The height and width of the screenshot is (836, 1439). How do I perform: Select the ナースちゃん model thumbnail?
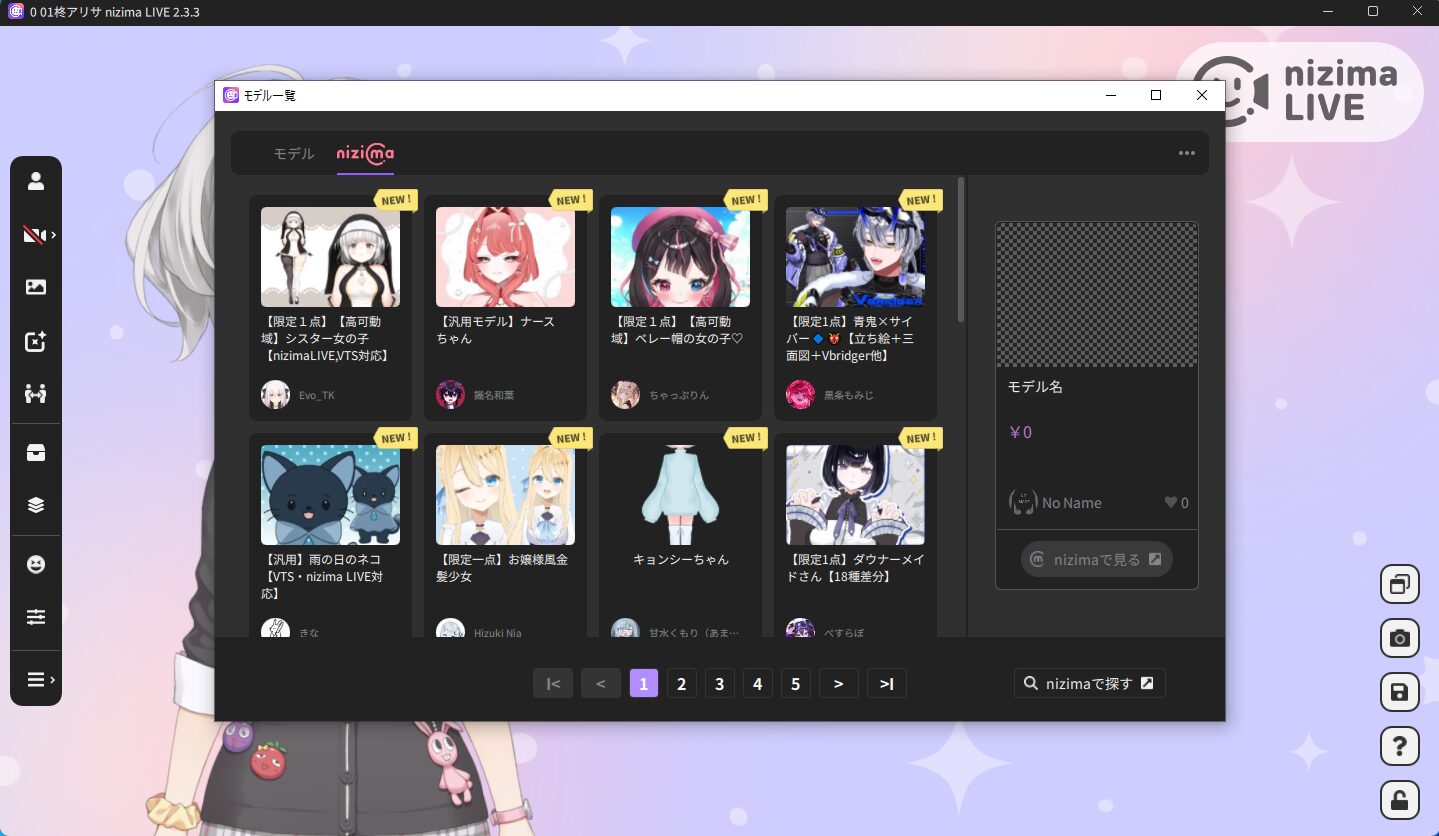click(x=505, y=257)
